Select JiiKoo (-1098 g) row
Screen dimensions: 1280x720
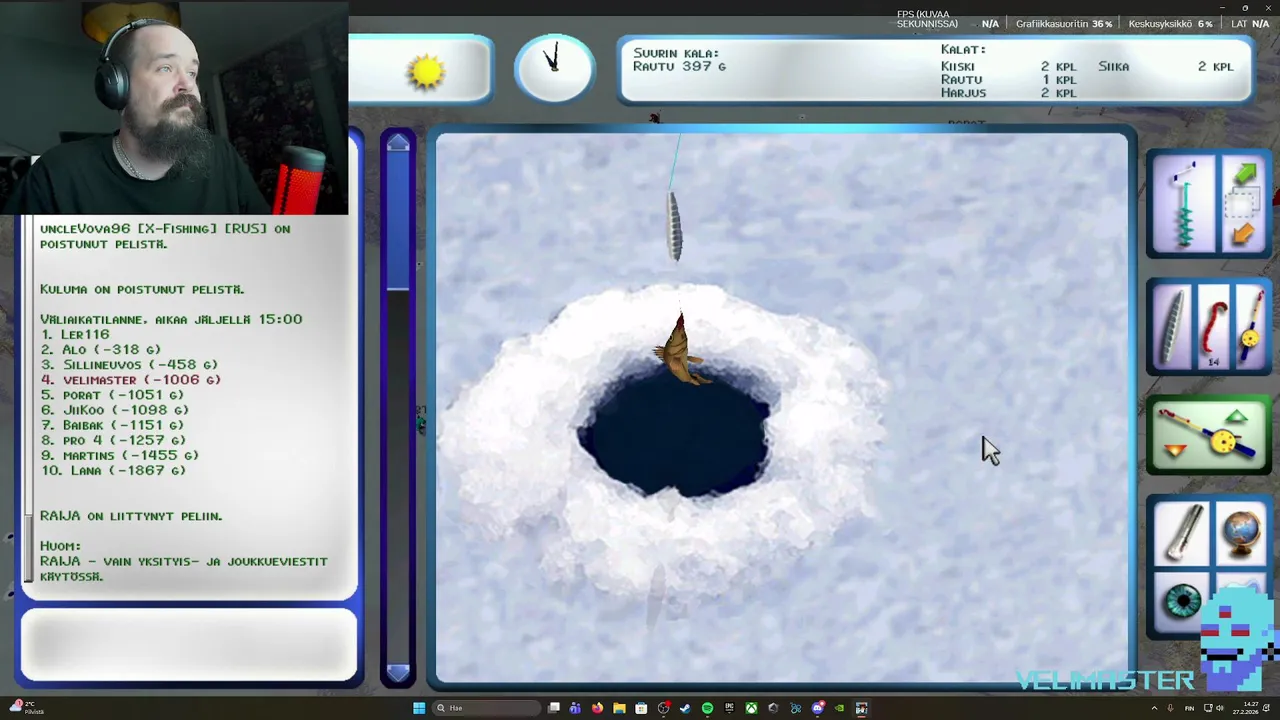(x=114, y=409)
